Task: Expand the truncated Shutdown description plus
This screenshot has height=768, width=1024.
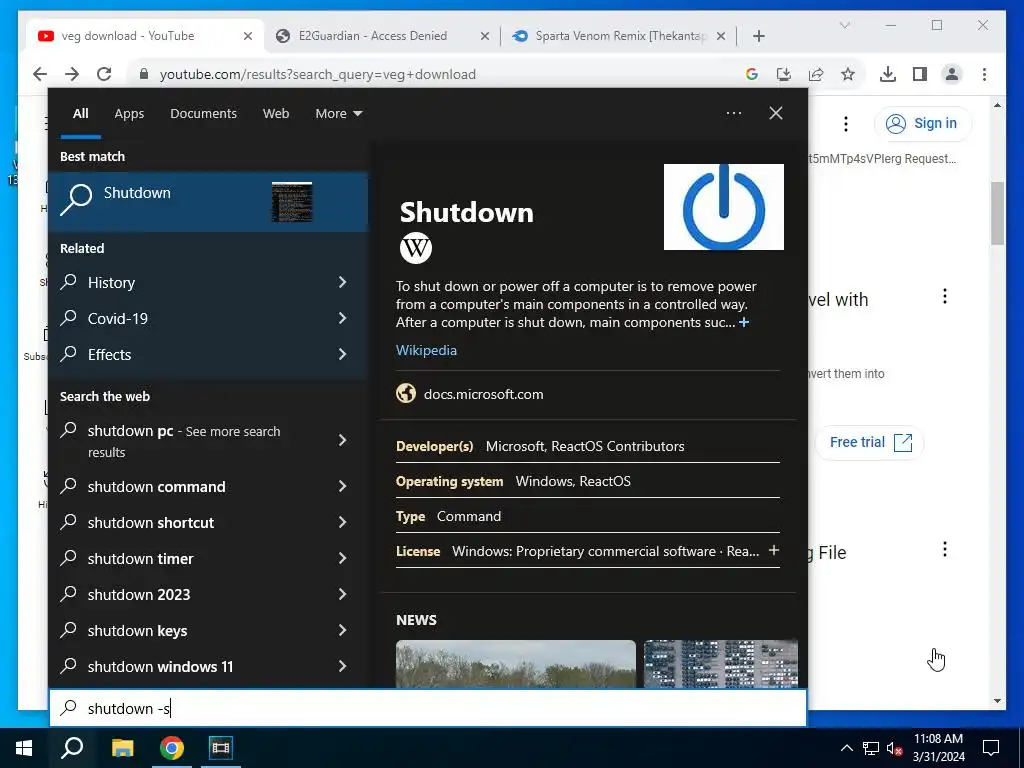Action: 744,322
